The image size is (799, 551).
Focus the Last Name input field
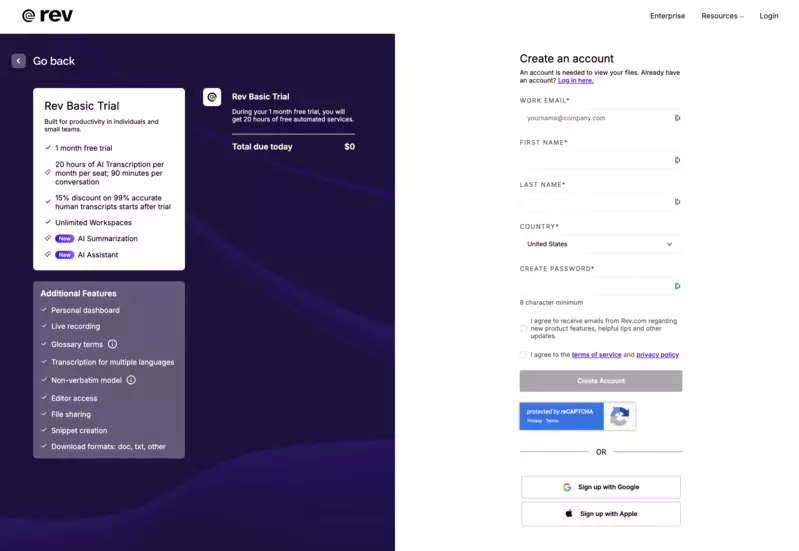pos(600,202)
